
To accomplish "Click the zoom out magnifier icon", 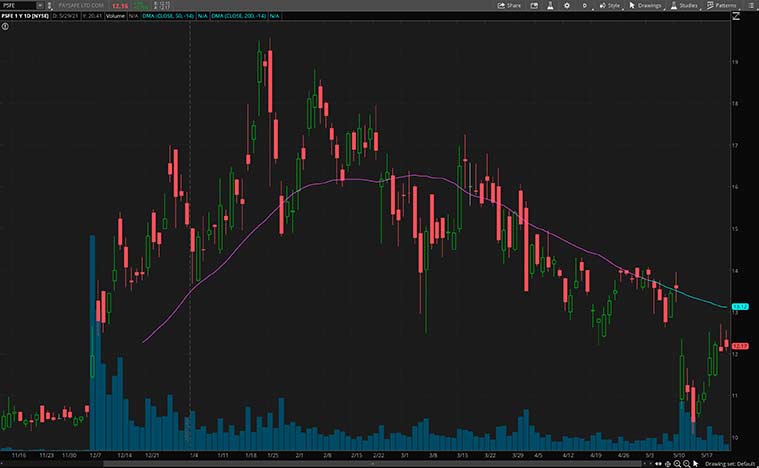I will (x=686, y=464).
